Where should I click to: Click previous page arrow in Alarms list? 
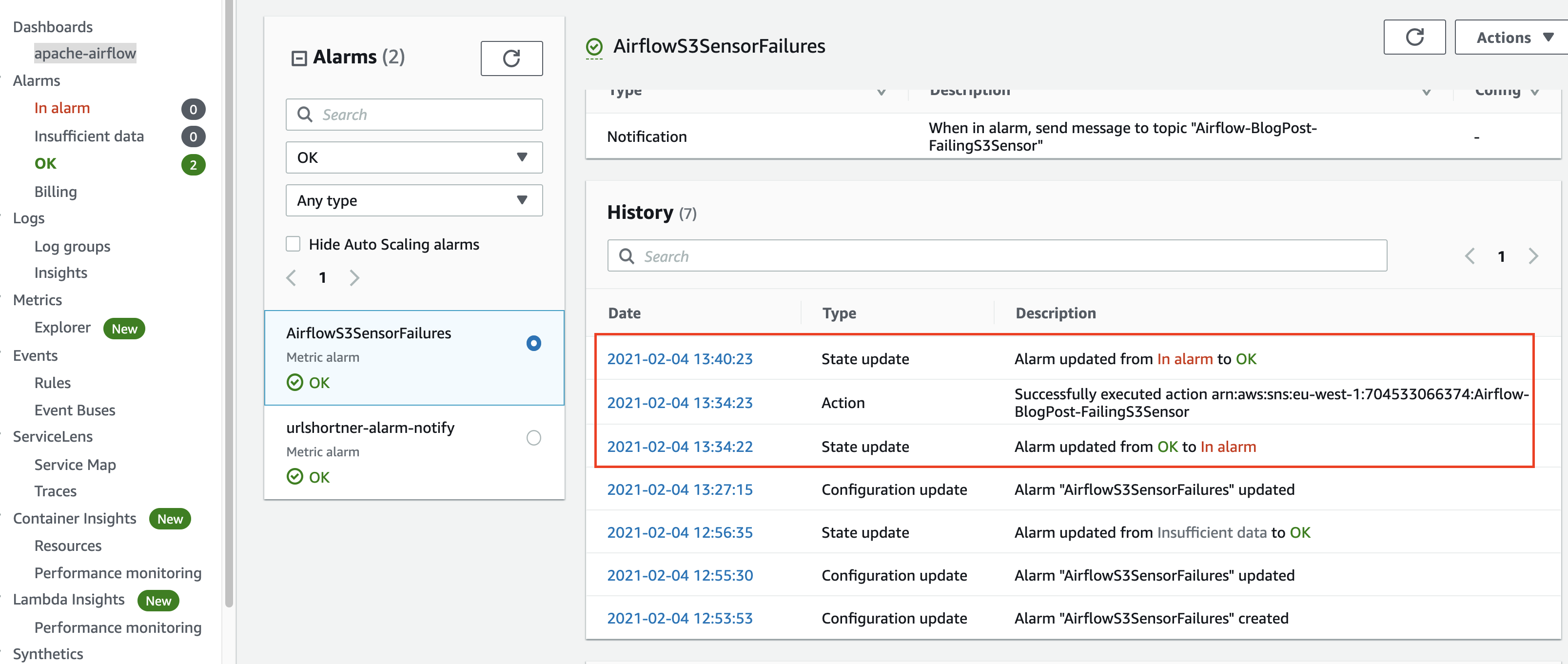pos(292,278)
